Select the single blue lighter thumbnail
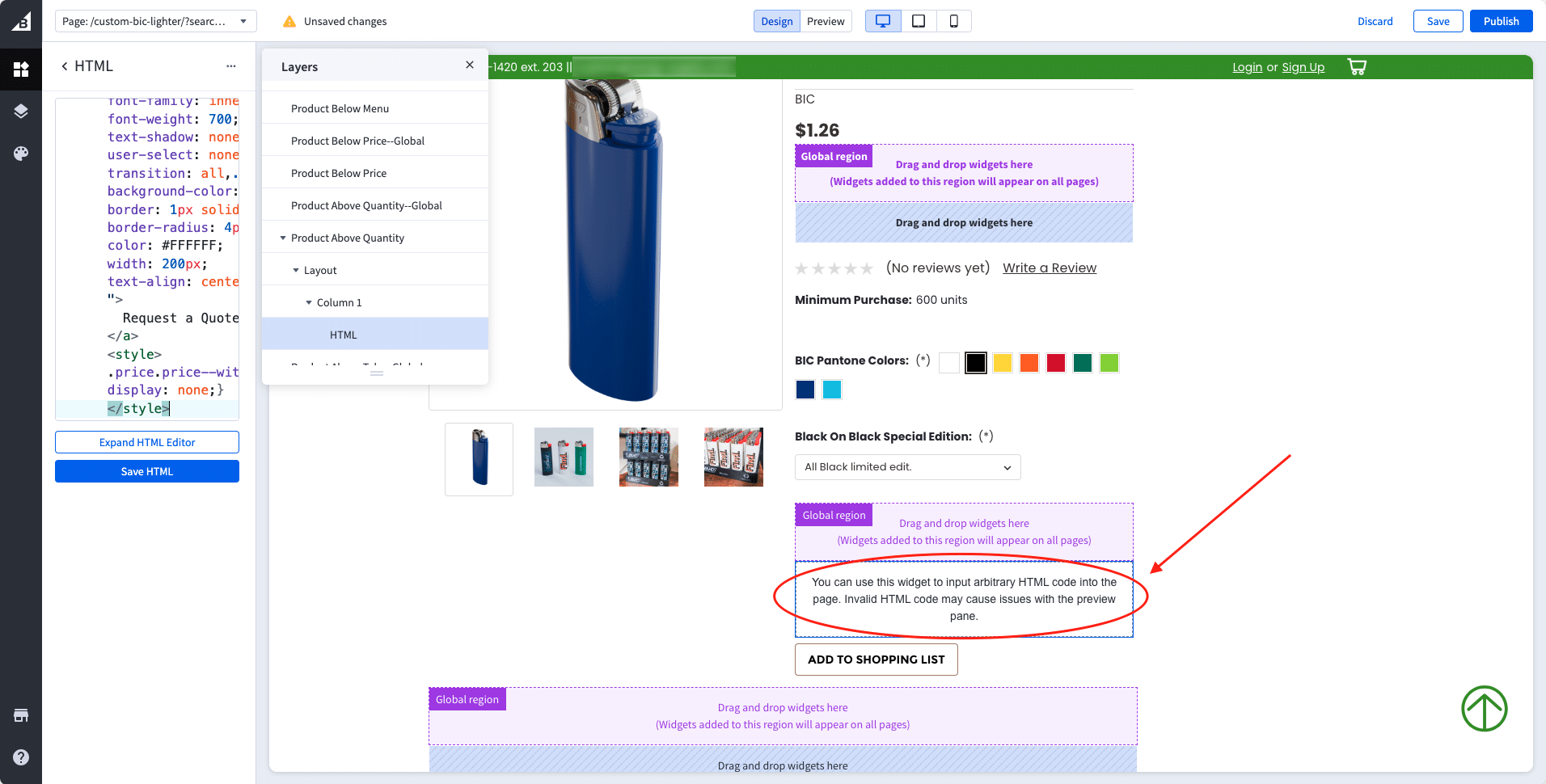The image size is (1546, 784). click(x=479, y=458)
